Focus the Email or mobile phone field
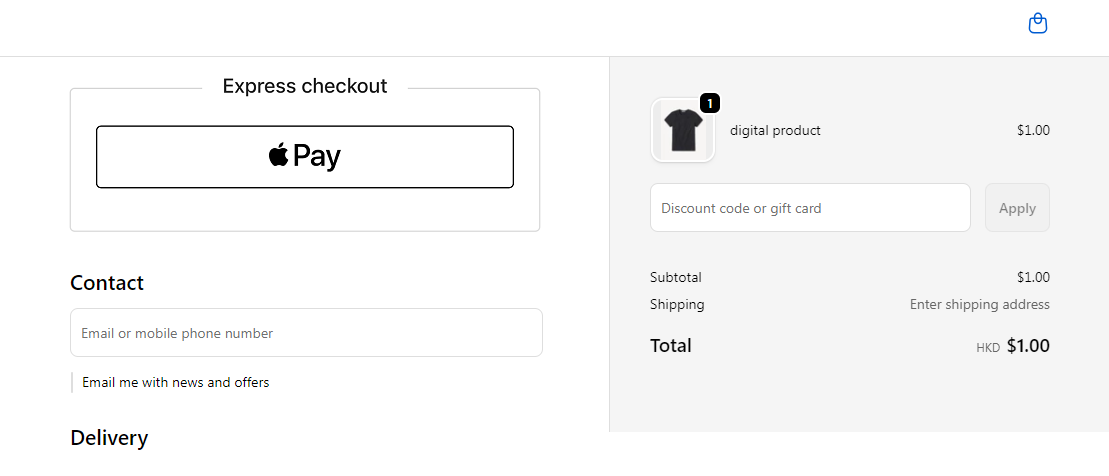Screen dimensions: 1109x476 click(306, 332)
